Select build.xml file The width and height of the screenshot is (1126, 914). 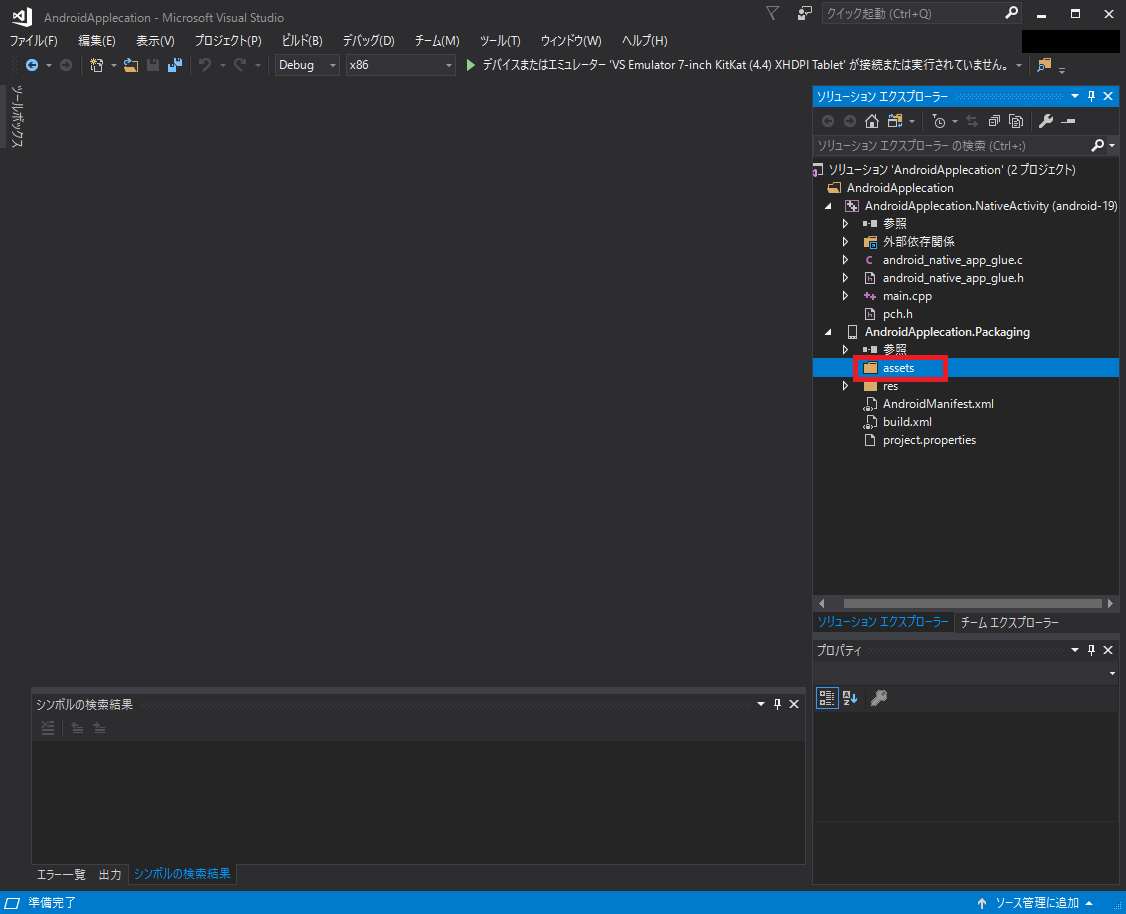[907, 422]
